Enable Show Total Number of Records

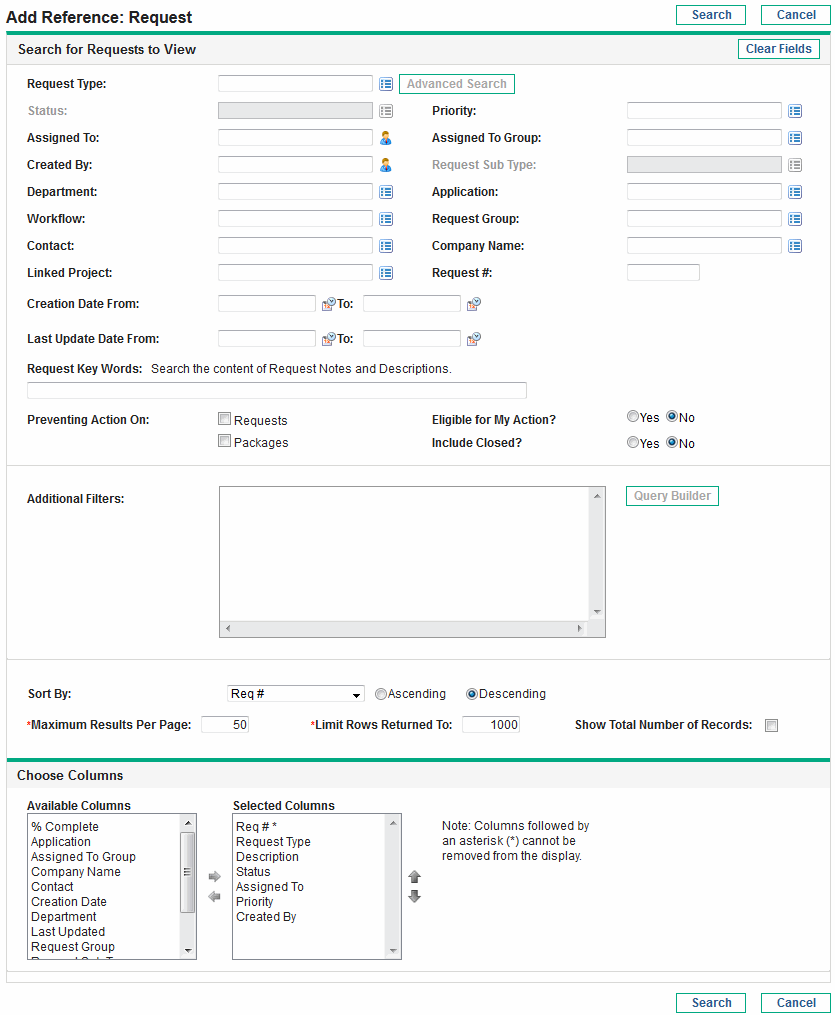(771, 725)
